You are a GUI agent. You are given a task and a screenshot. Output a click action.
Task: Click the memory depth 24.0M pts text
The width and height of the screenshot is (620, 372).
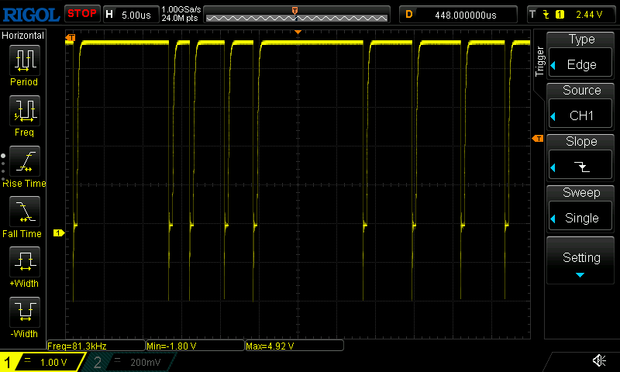pos(180,18)
